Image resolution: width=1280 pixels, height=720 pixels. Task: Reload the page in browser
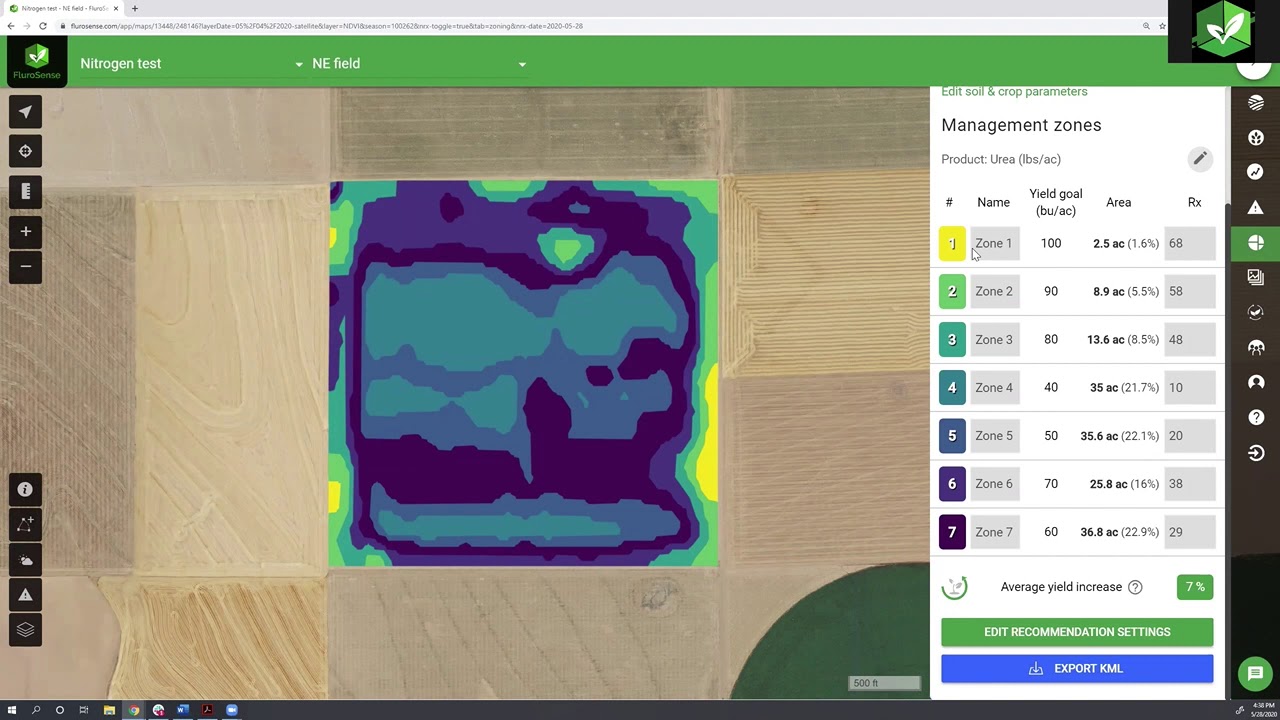pyautogui.click(x=43, y=26)
